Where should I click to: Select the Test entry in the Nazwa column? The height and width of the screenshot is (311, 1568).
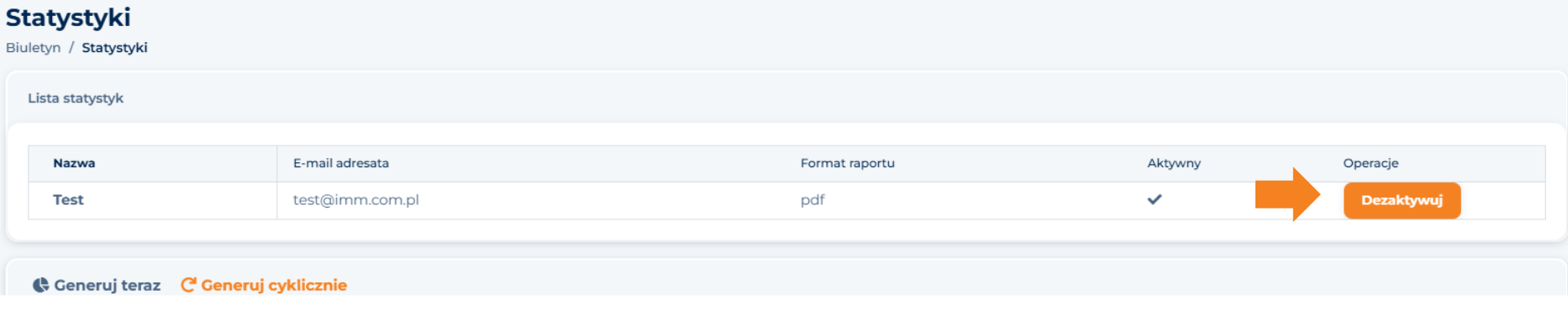(68, 200)
